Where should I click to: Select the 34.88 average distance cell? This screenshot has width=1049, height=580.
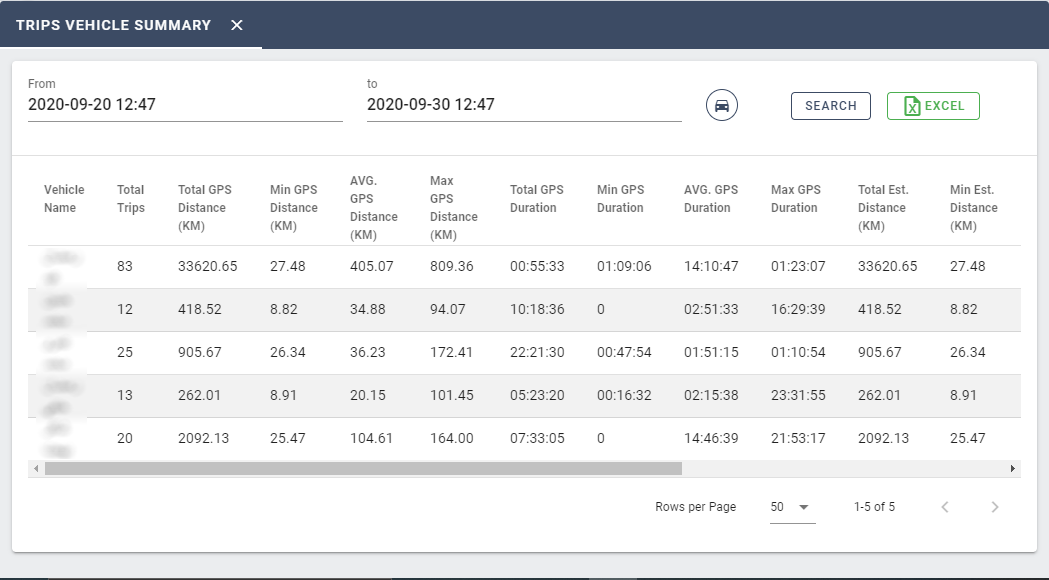367,309
